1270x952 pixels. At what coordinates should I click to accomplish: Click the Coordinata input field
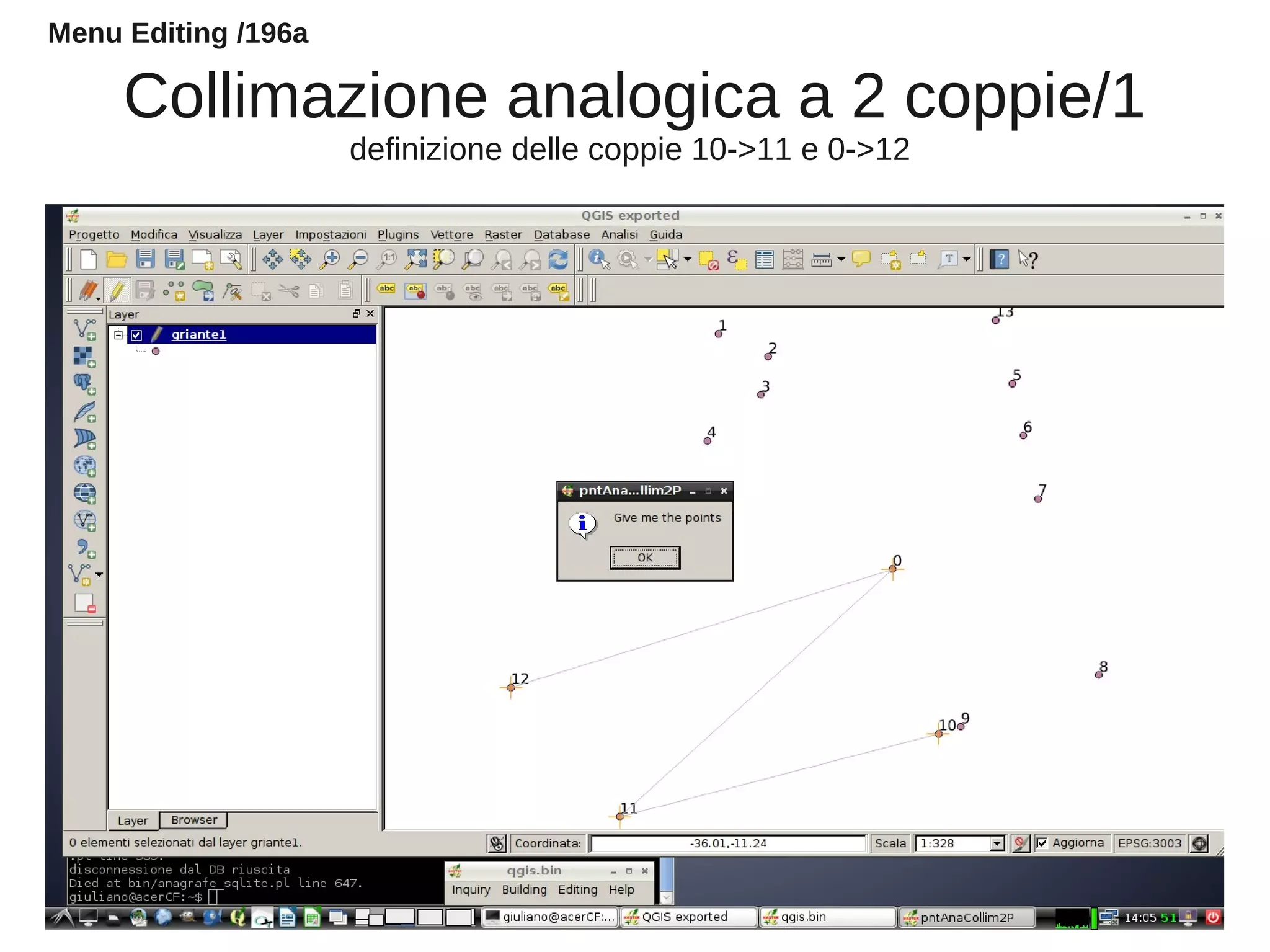click(728, 843)
